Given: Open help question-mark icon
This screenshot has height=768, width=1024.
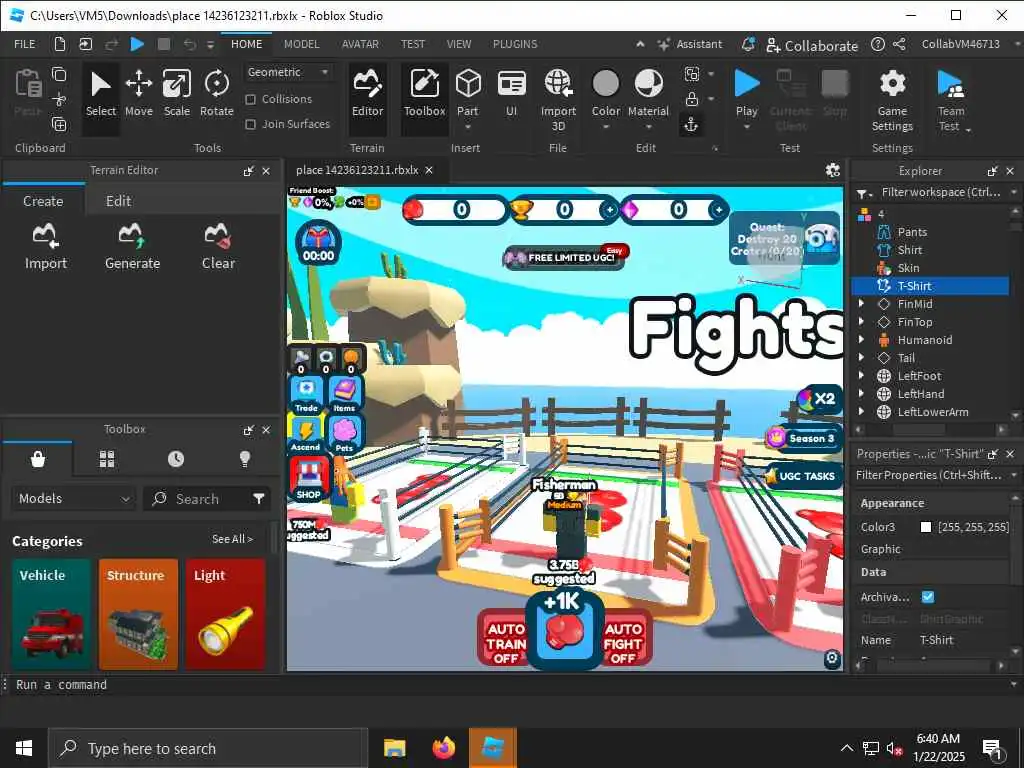Looking at the screenshot, I should (878, 44).
